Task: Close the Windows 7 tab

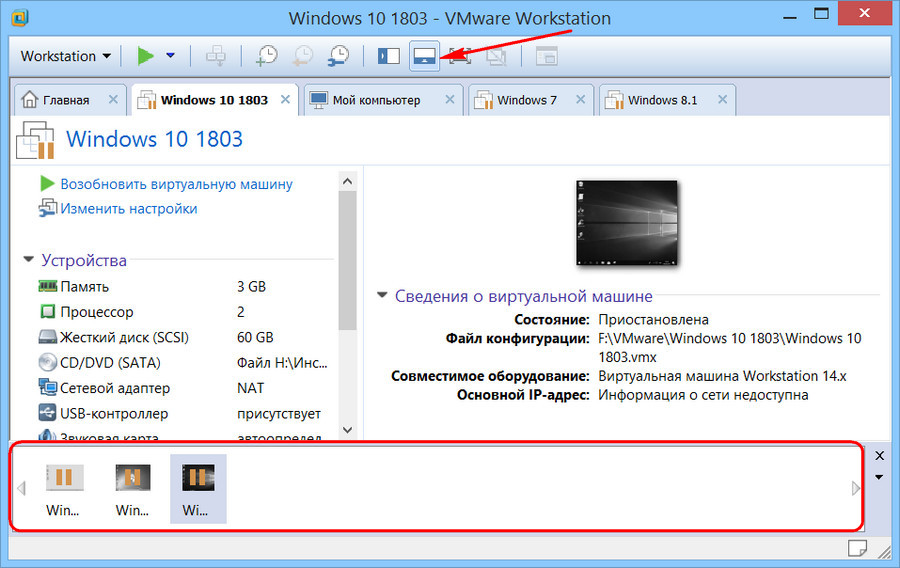Action: click(x=580, y=100)
